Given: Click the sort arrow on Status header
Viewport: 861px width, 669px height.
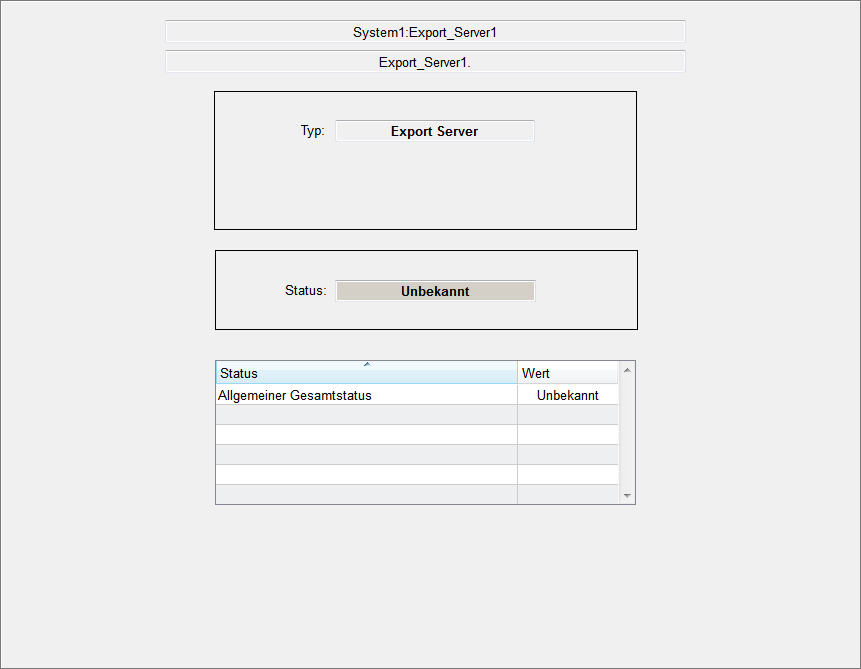Looking at the screenshot, I should point(367,364).
